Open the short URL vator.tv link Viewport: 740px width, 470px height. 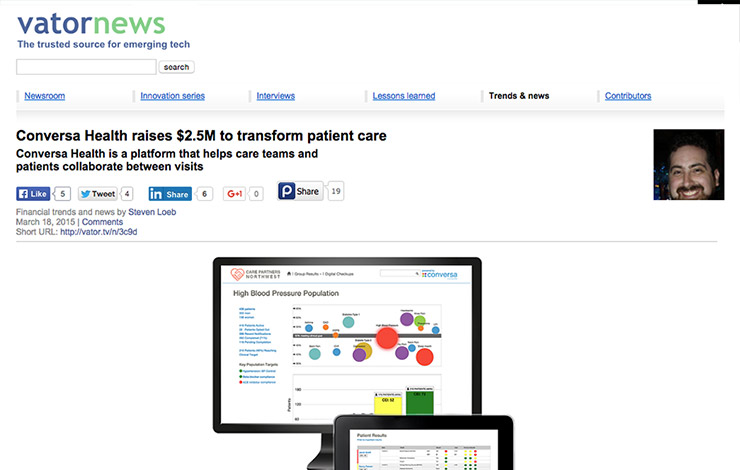(99, 232)
